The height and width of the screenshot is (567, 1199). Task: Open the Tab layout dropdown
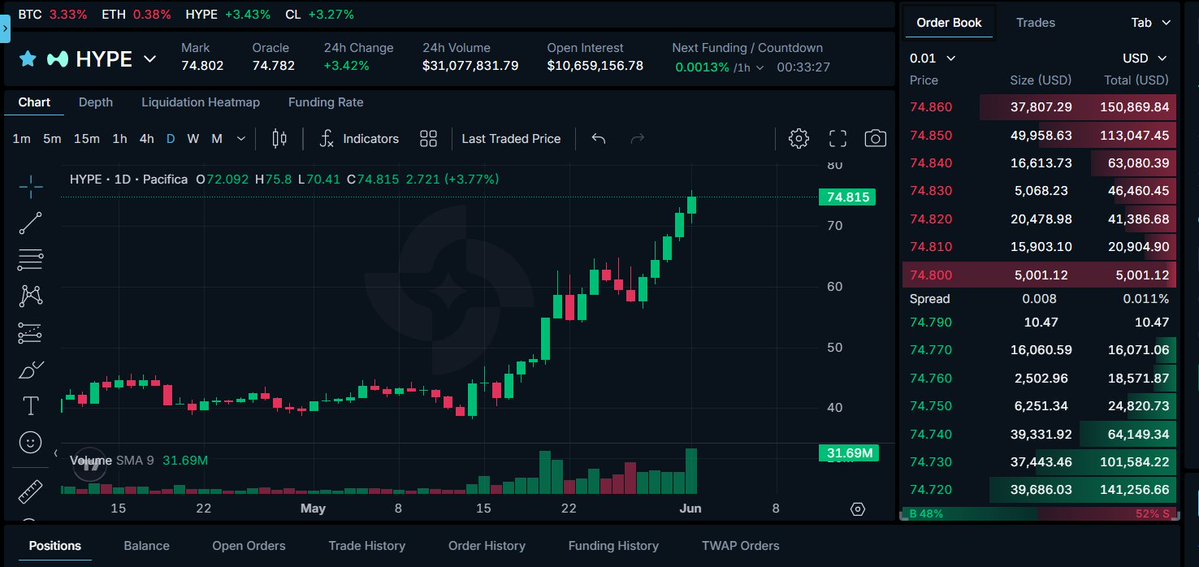1151,22
